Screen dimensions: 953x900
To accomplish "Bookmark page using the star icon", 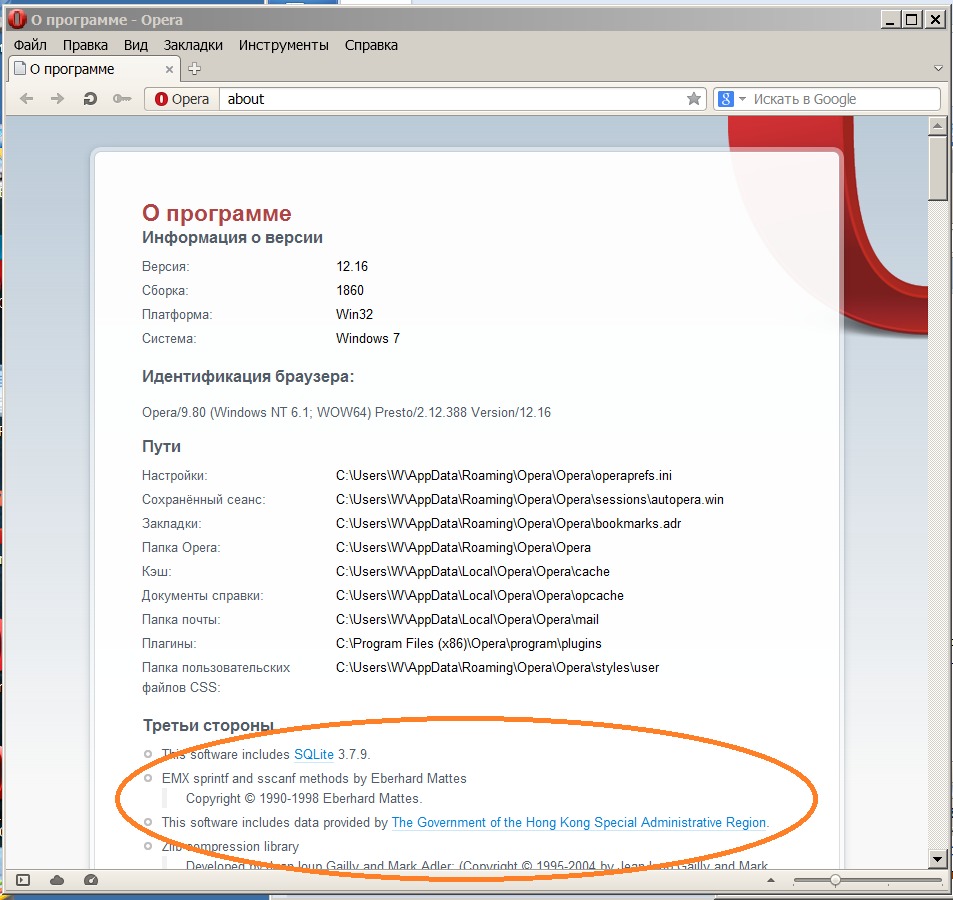I will click(693, 99).
